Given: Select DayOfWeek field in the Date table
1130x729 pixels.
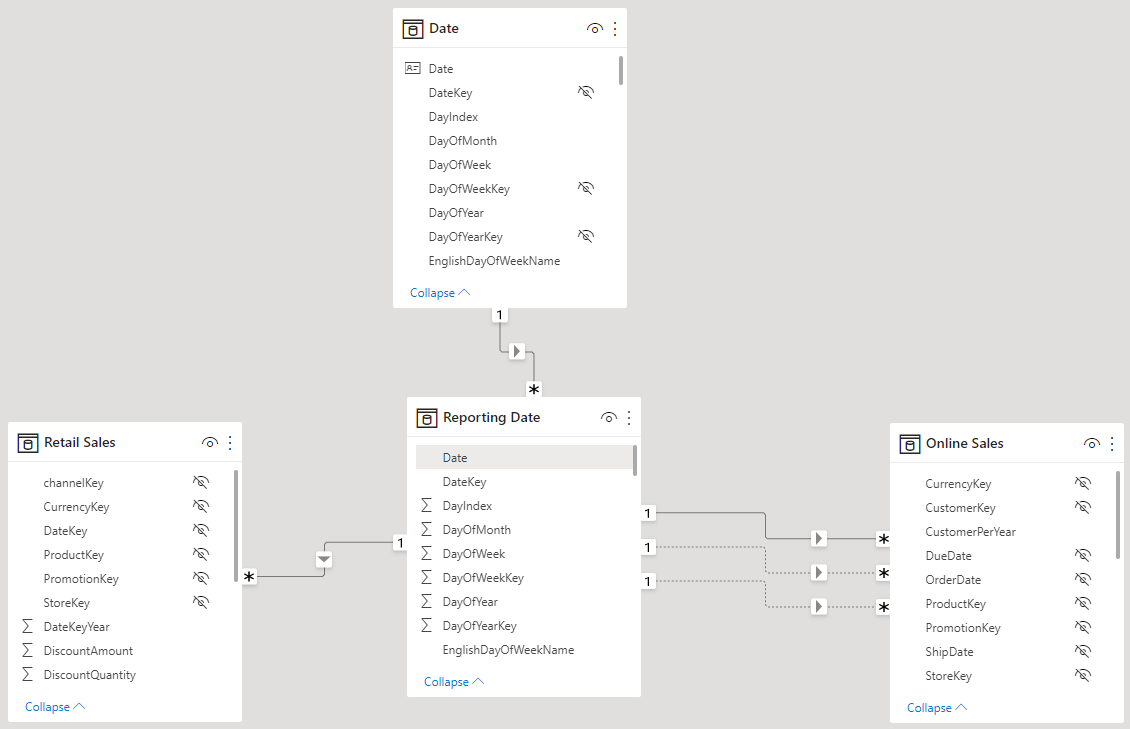Looking at the screenshot, I should [460, 164].
